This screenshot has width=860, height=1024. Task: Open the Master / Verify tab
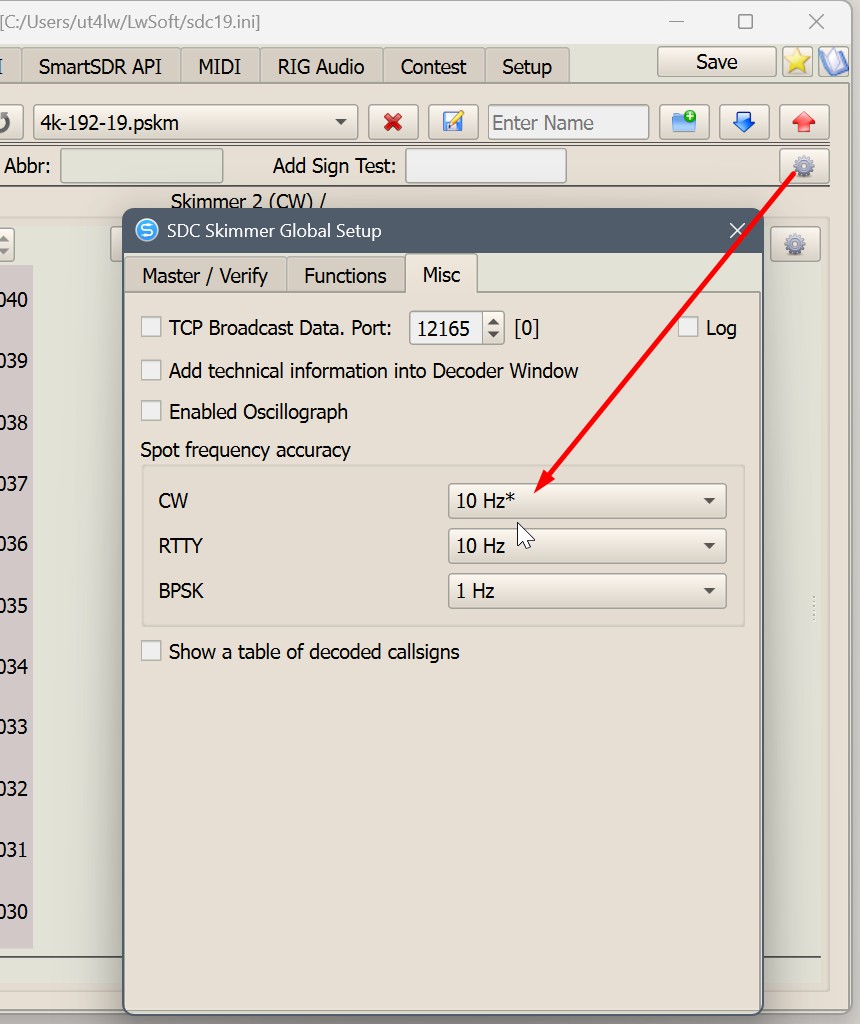coord(205,276)
